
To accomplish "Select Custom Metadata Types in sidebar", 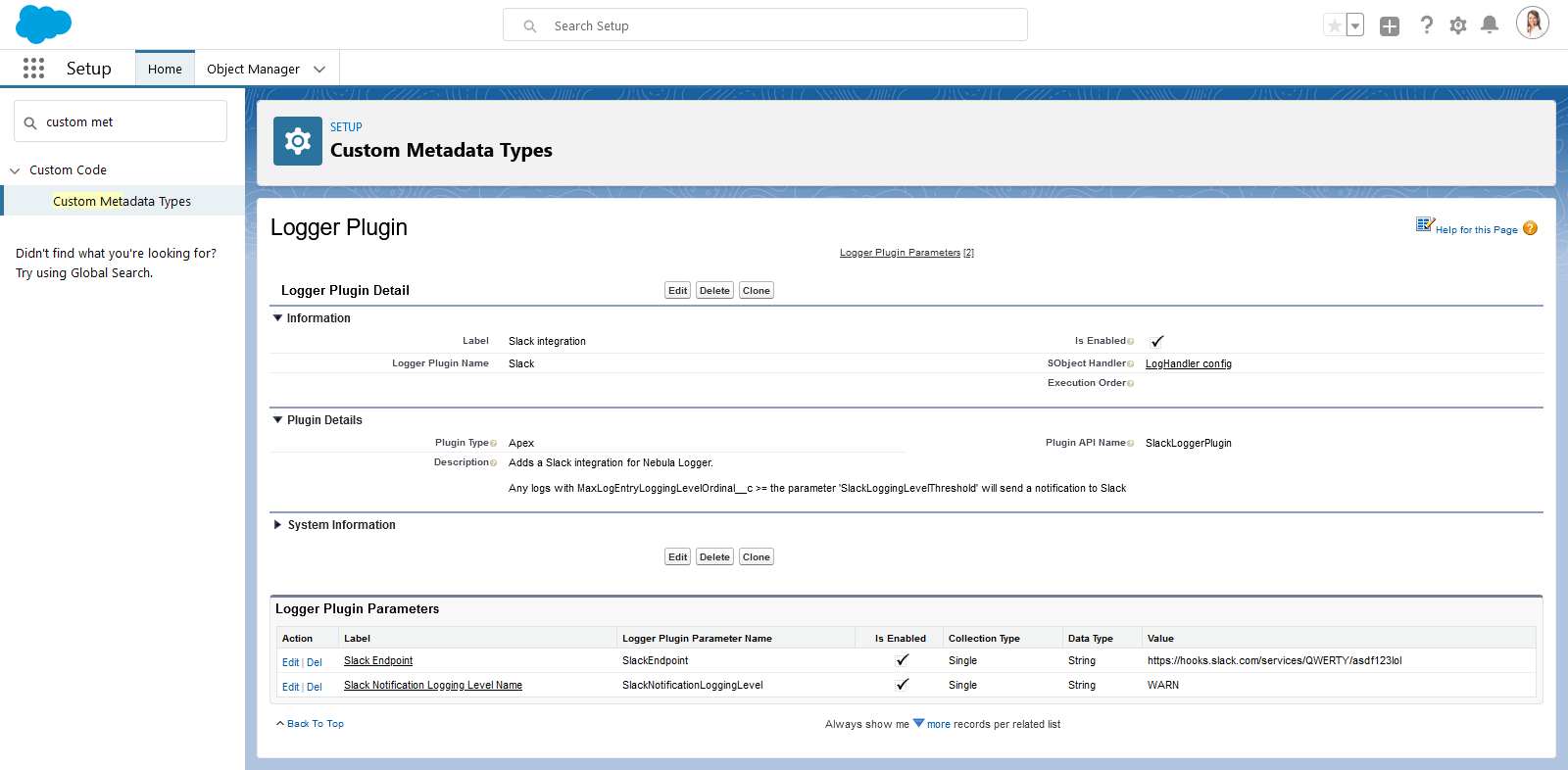I will (122, 201).
